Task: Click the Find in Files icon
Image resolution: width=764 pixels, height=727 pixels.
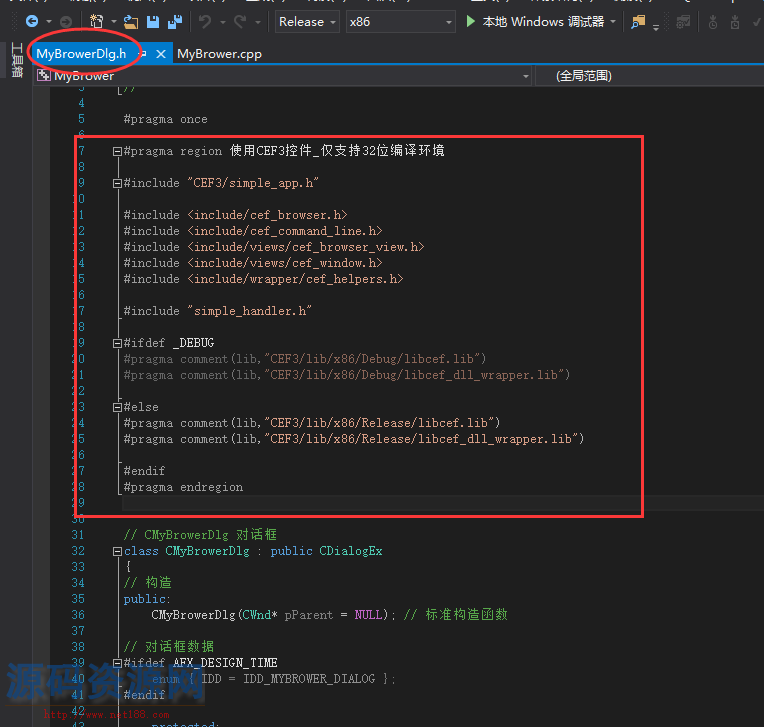Action: pos(638,22)
